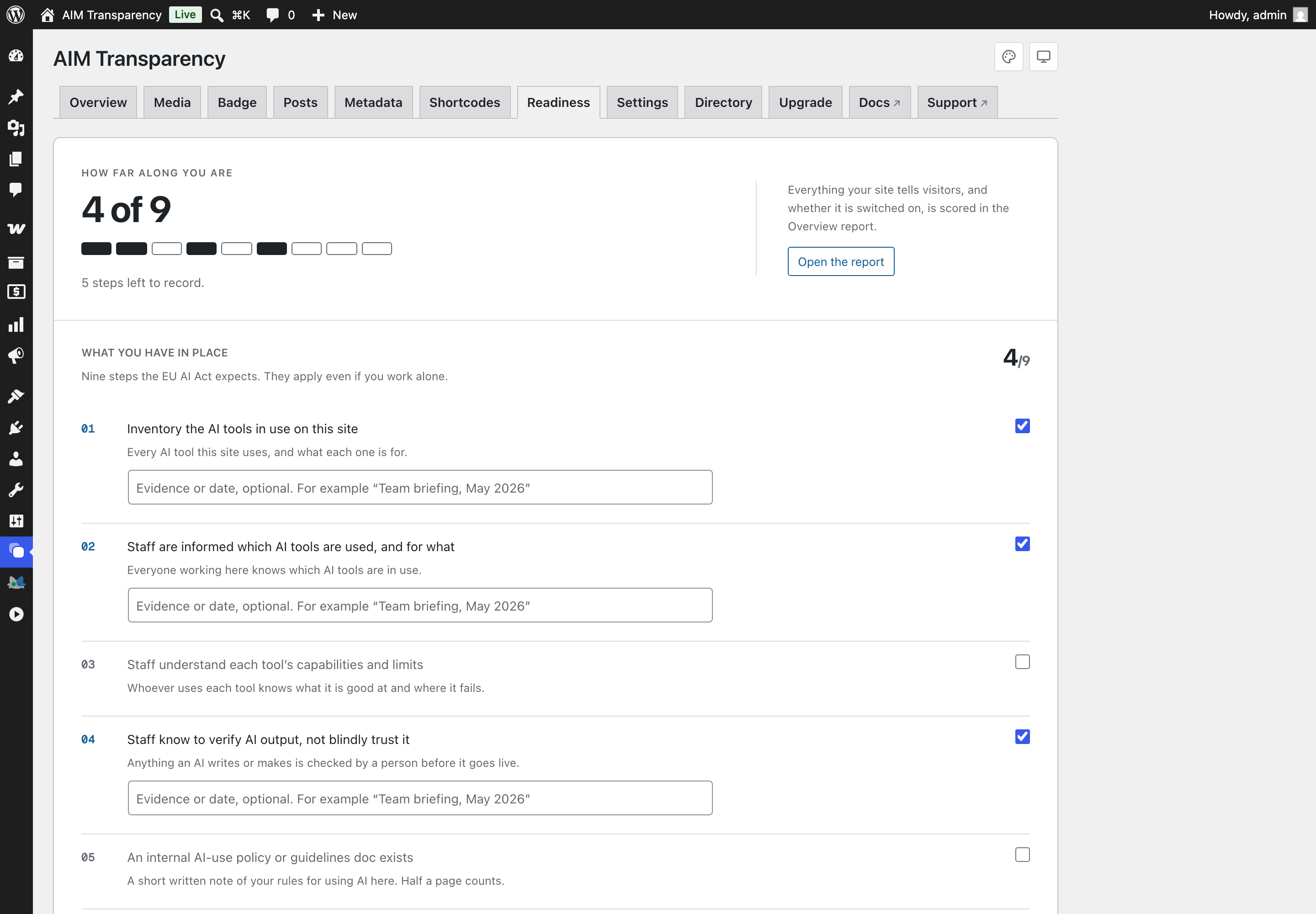Uncheck step 01 Inventory the AI tools

pos(1022,426)
